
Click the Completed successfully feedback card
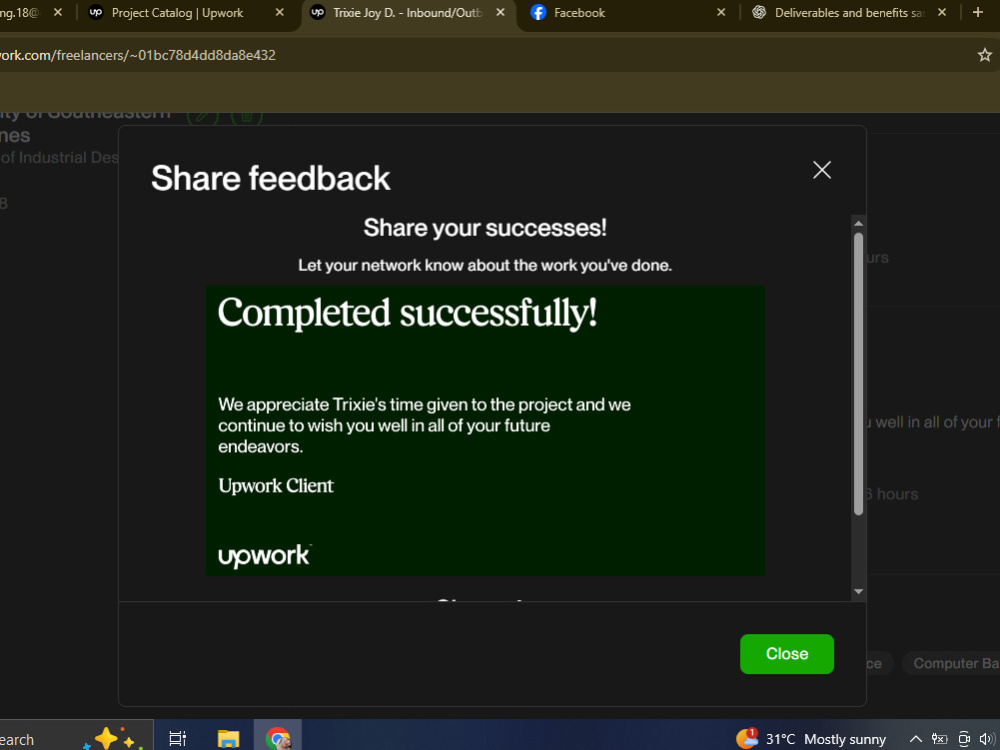(485, 431)
